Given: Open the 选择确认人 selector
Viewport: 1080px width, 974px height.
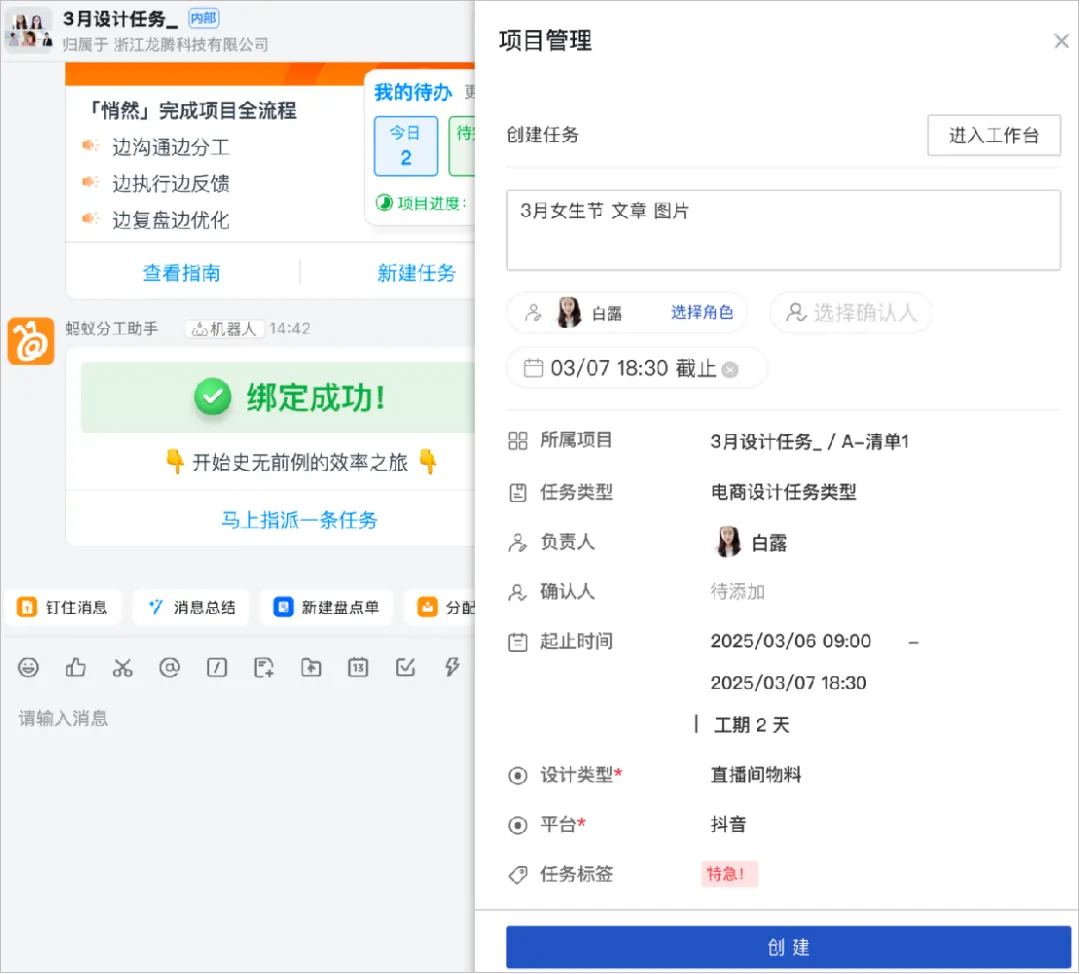Looking at the screenshot, I should (x=851, y=313).
